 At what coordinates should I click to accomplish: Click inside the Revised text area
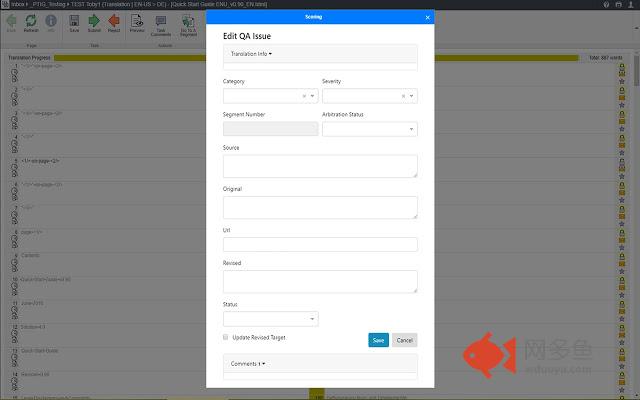pyautogui.click(x=320, y=282)
